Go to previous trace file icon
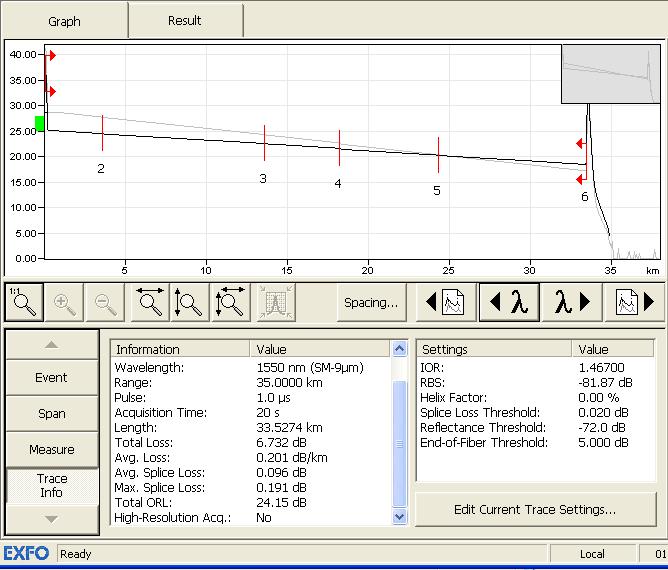The height and width of the screenshot is (570, 668). point(446,302)
